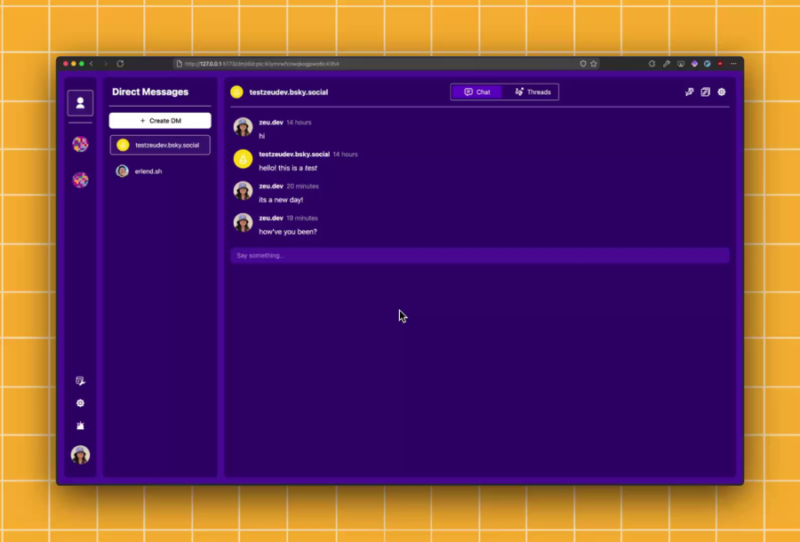Open the second colorful space avatar in sidebar
Image resolution: width=800 pixels, height=542 pixels.
pos(80,180)
